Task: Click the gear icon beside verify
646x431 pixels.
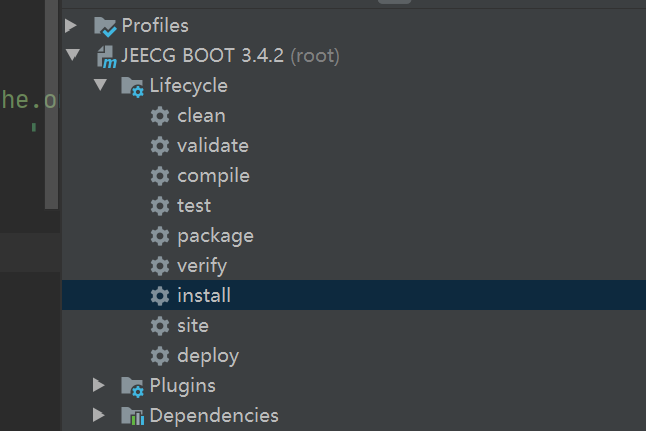Action: (x=160, y=266)
